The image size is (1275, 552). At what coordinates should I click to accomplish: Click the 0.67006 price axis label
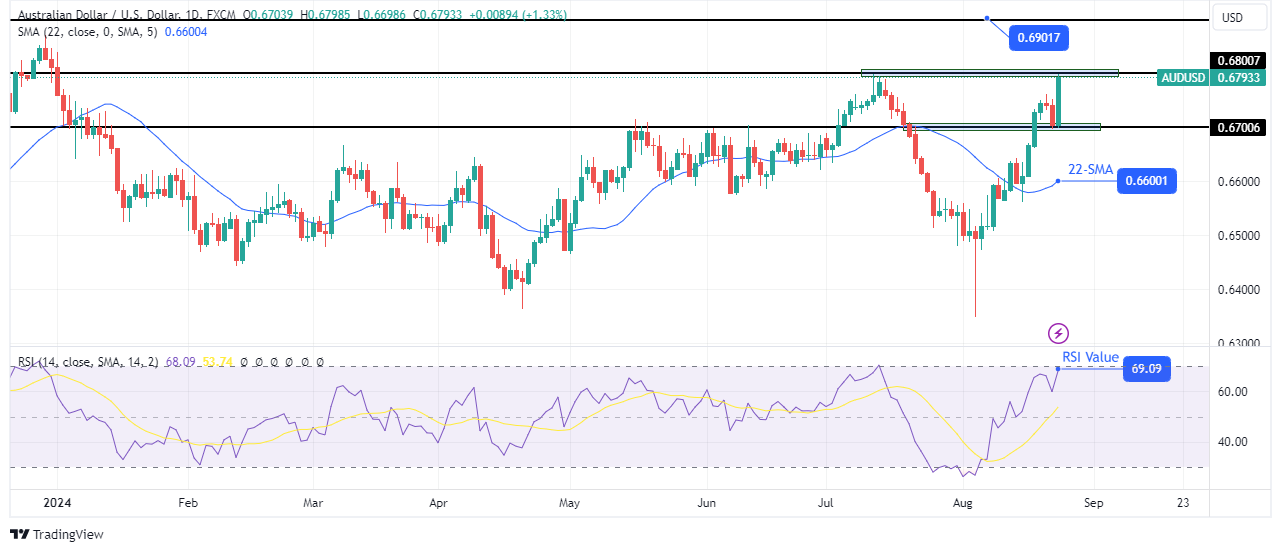[x=1237, y=127]
